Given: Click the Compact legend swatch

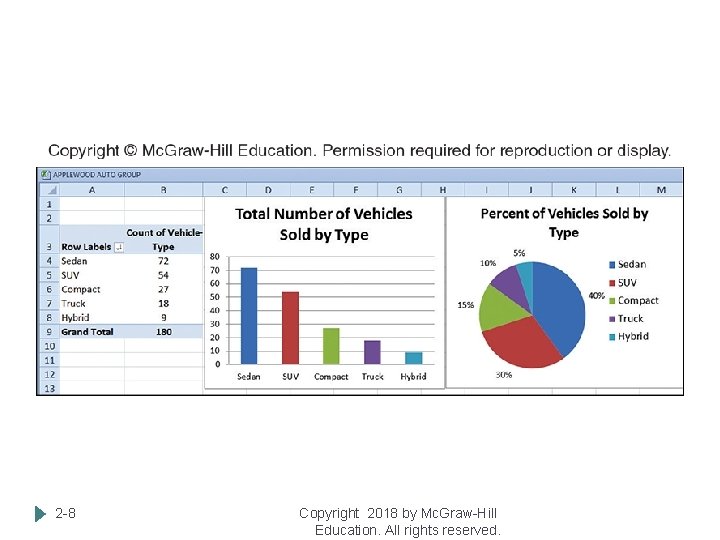Looking at the screenshot, I should coord(612,301).
